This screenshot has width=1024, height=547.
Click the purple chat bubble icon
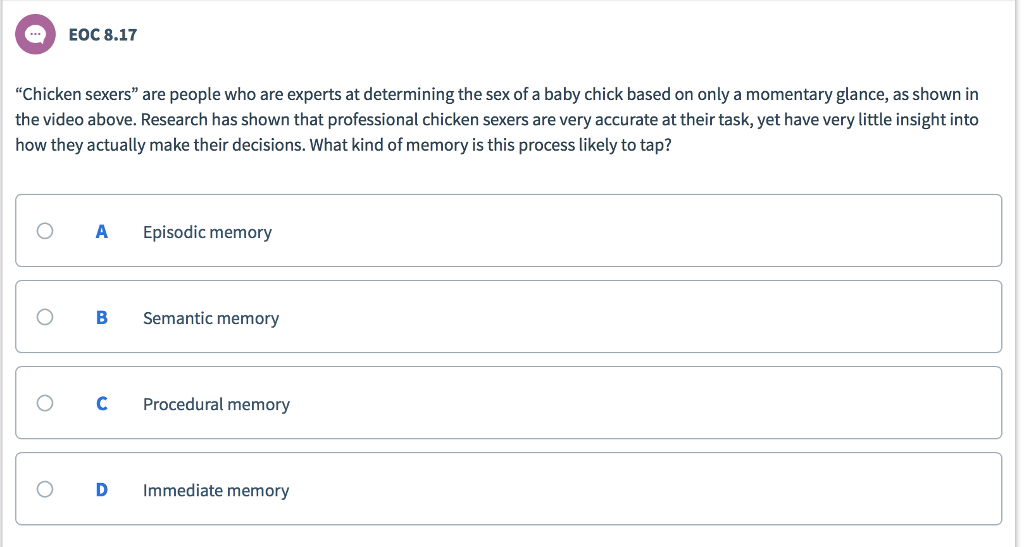click(35, 34)
